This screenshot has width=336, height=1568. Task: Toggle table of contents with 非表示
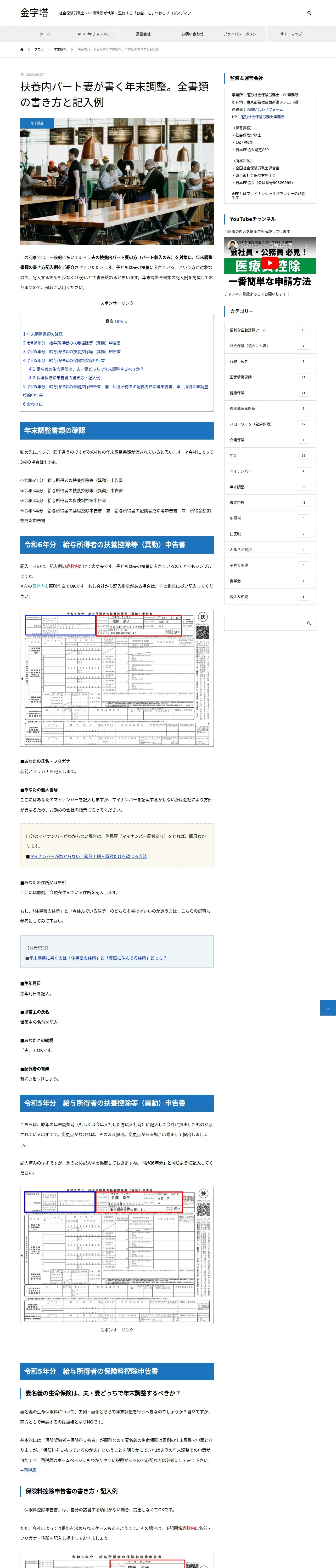click(x=122, y=321)
